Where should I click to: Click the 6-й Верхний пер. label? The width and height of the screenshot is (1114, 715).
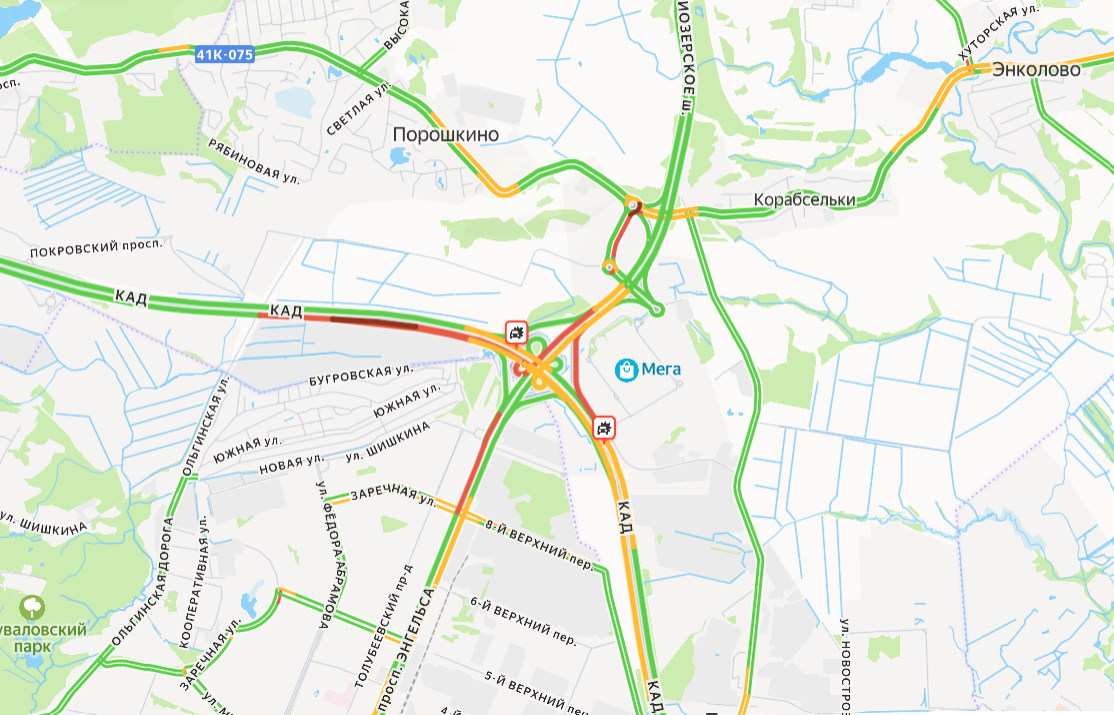point(523,620)
